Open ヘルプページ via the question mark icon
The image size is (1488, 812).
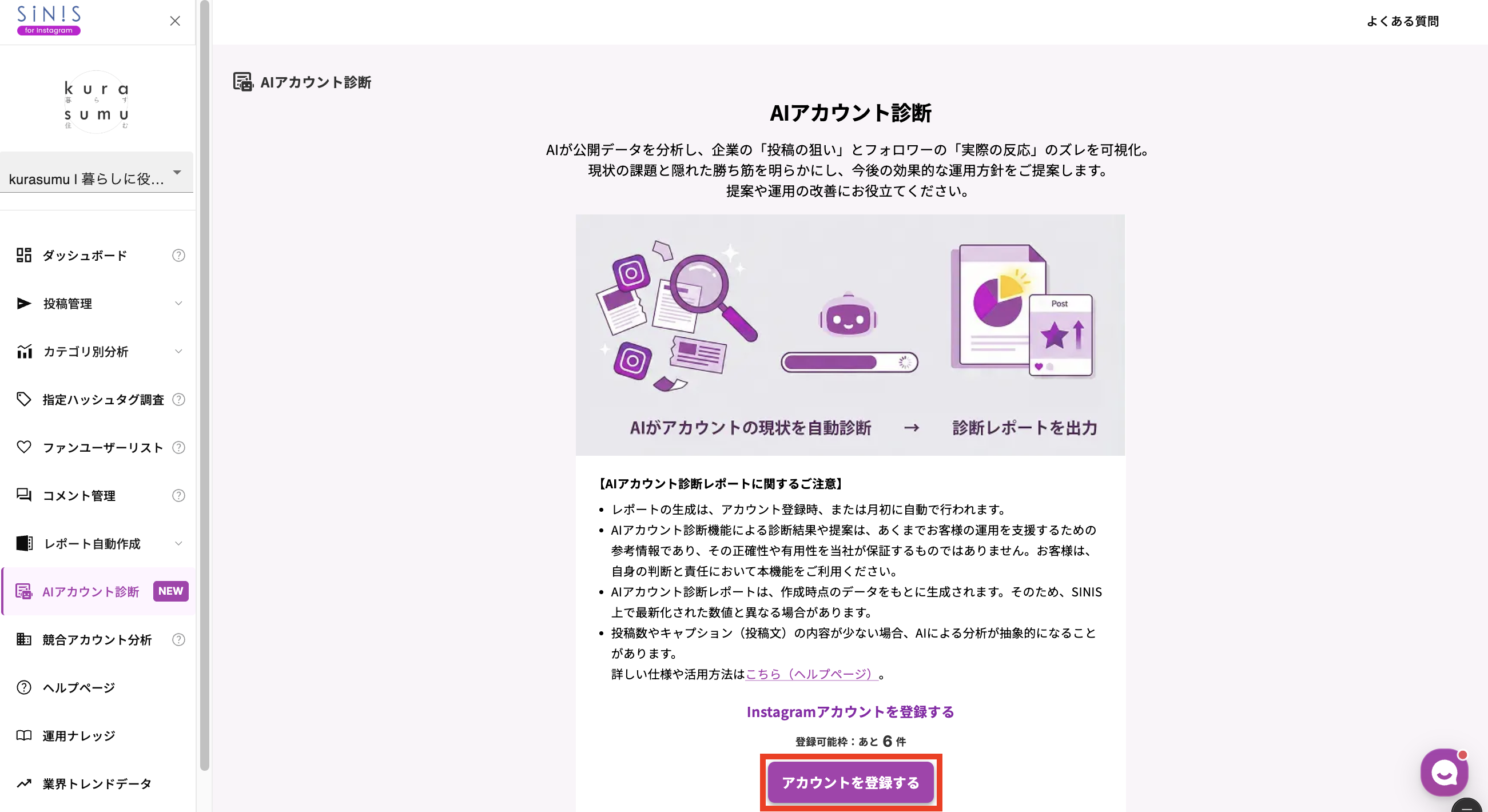pyautogui.click(x=23, y=687)
